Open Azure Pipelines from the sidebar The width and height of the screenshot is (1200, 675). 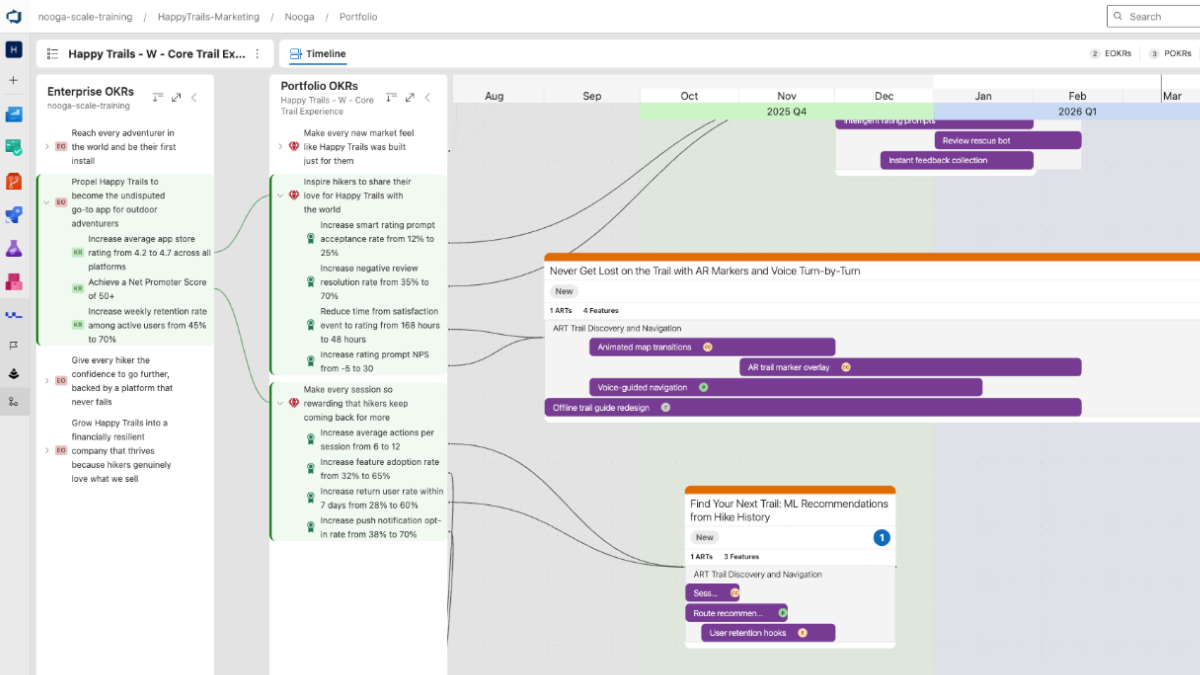[x=14, y=215]
